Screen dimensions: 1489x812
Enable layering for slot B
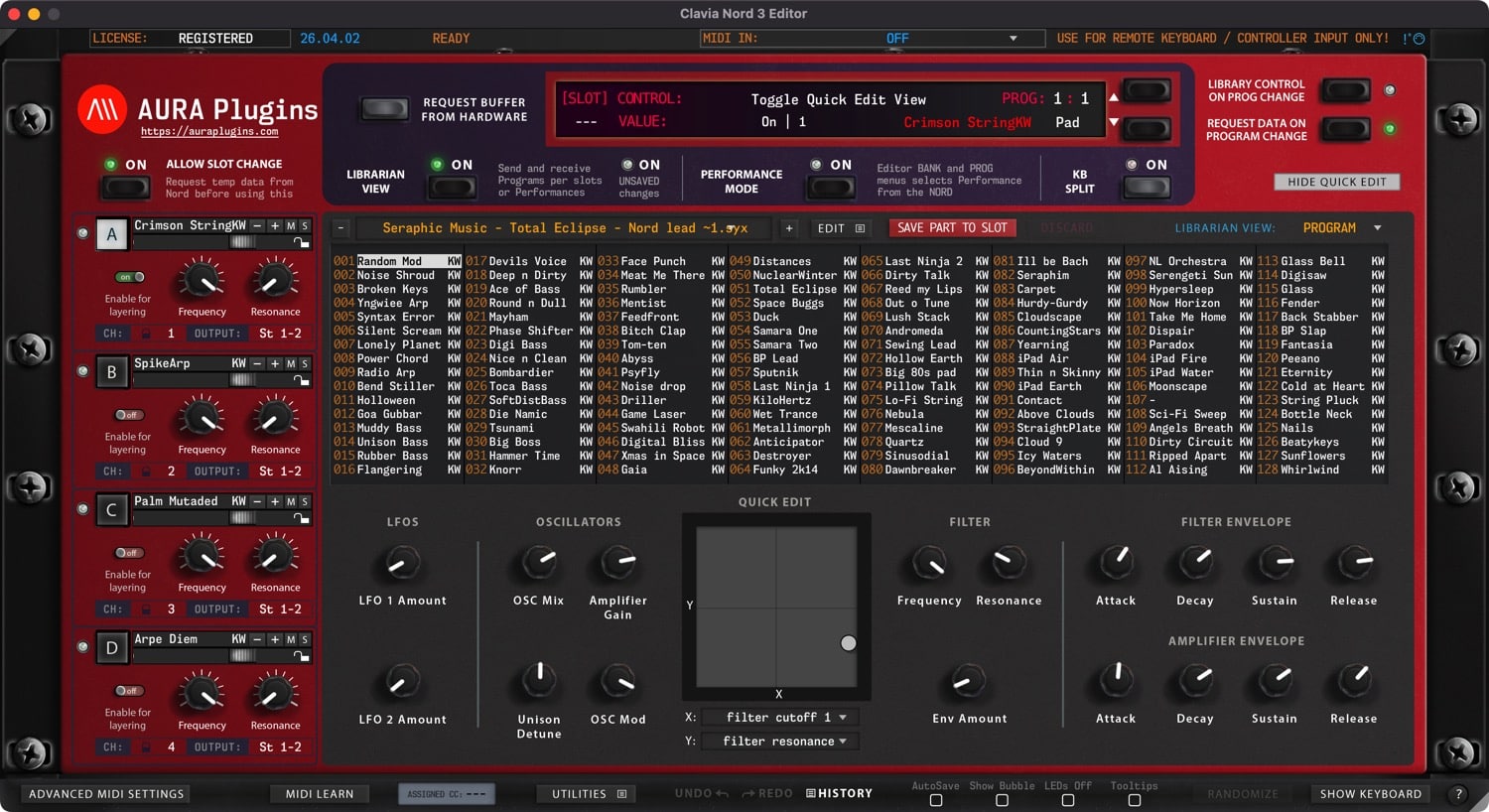click(x=128, y=416)
